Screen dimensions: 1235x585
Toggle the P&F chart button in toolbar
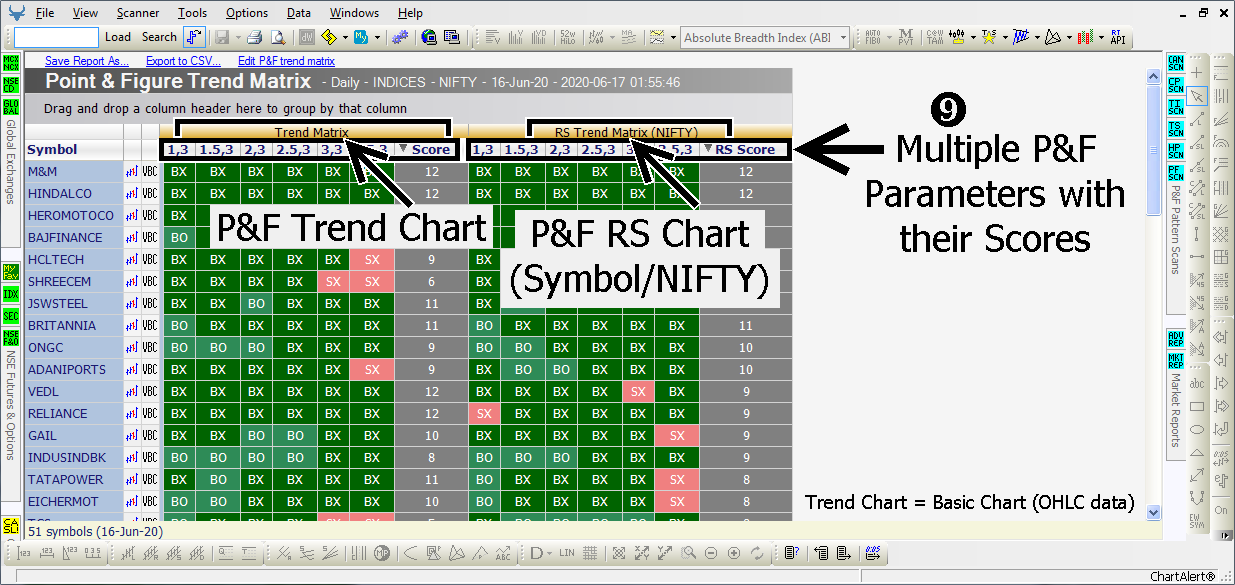coord(194,37)
